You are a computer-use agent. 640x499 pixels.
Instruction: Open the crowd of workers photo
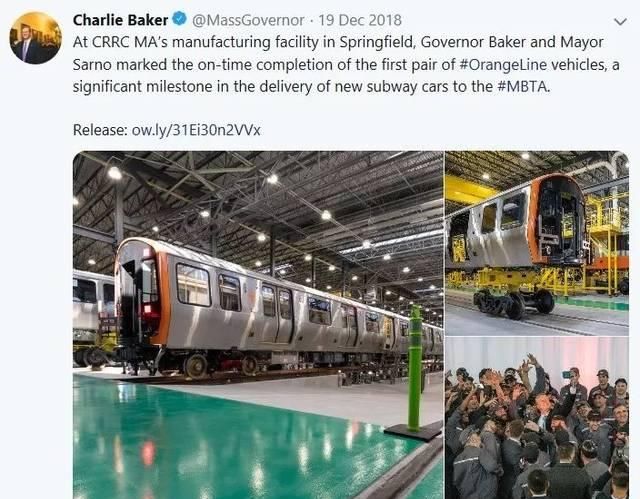point(537,418)
